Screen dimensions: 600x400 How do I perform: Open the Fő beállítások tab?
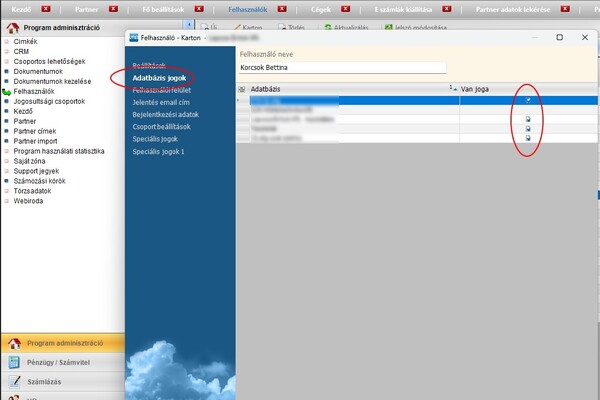tap(163, 9)
